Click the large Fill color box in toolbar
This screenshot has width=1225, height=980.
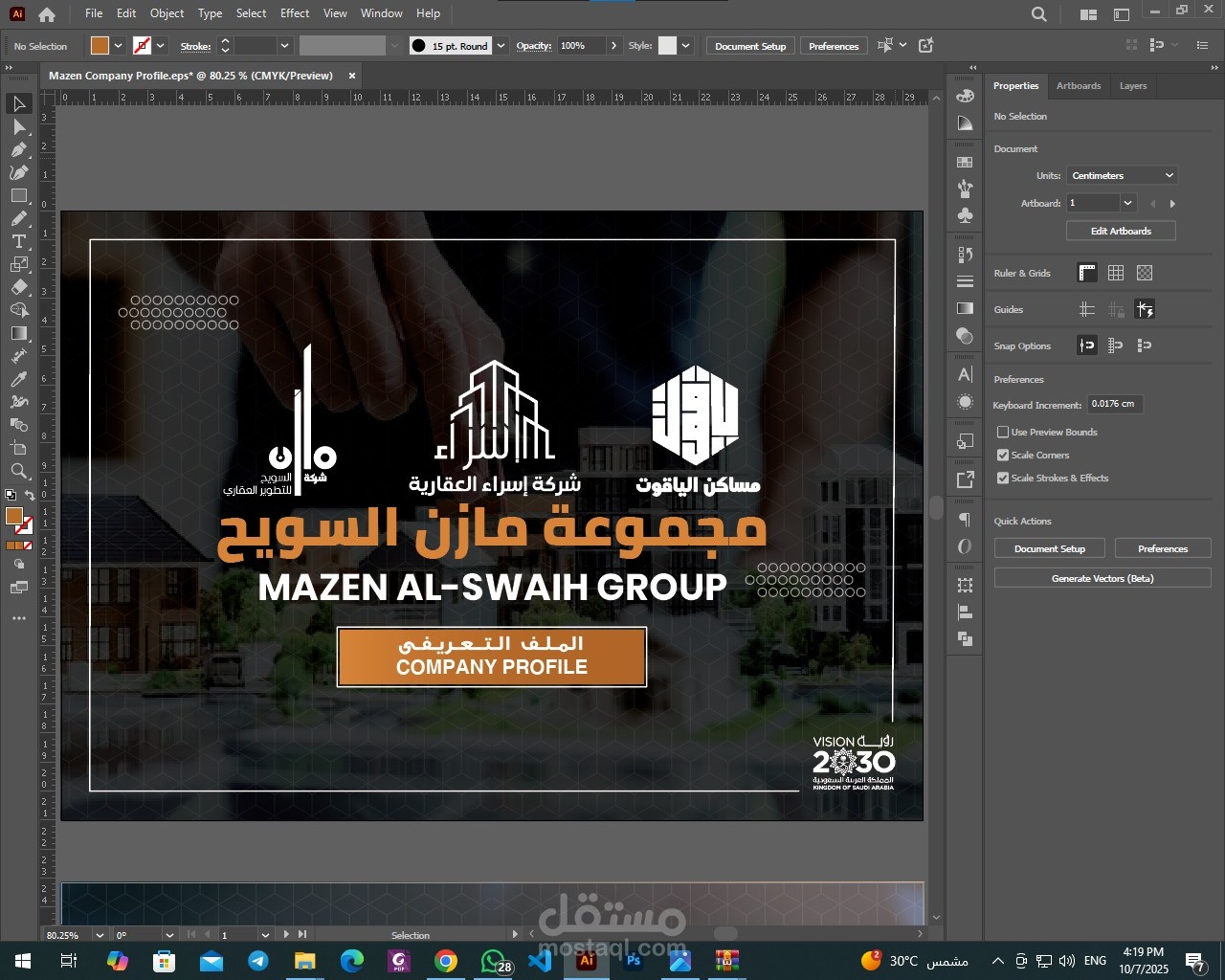13,517
